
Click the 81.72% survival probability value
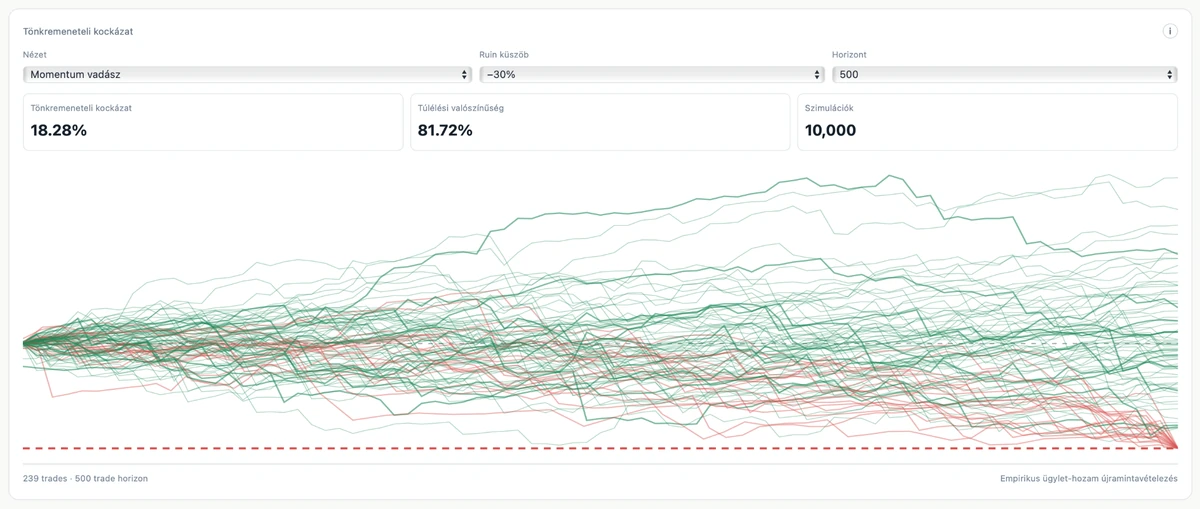446,130
